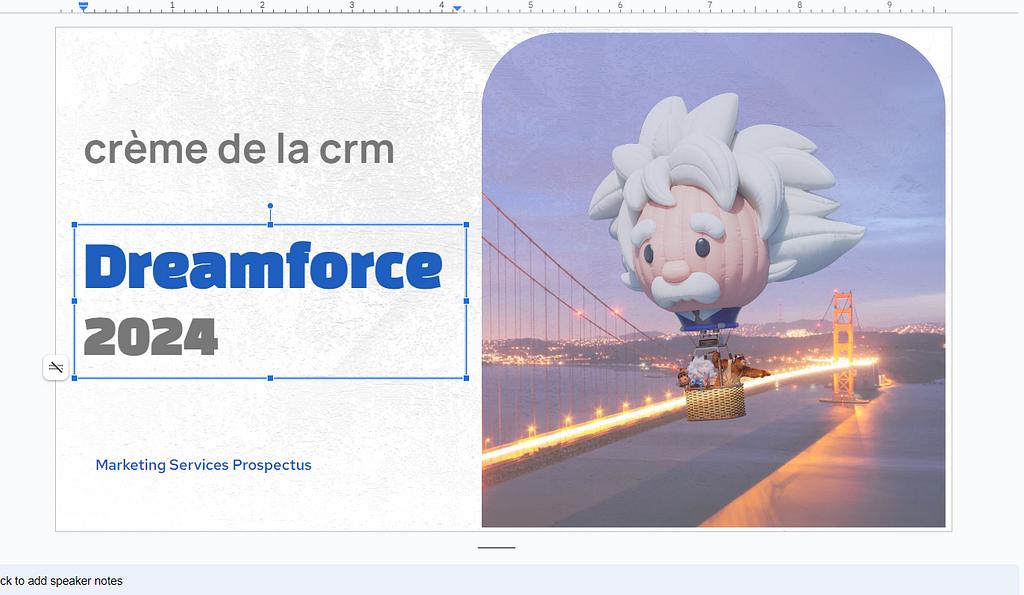Image resolution: width=1024 pixels, height=595 pixels.
Task: Click left-middle resize handle of text box
Action: tap(75, 301)
